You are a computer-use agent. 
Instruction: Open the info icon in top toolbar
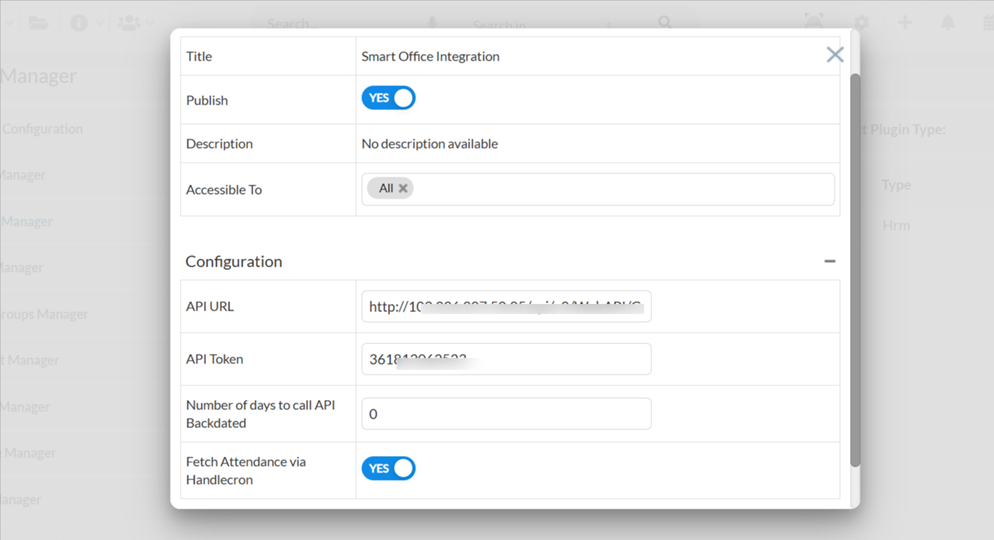click(79, 23)
